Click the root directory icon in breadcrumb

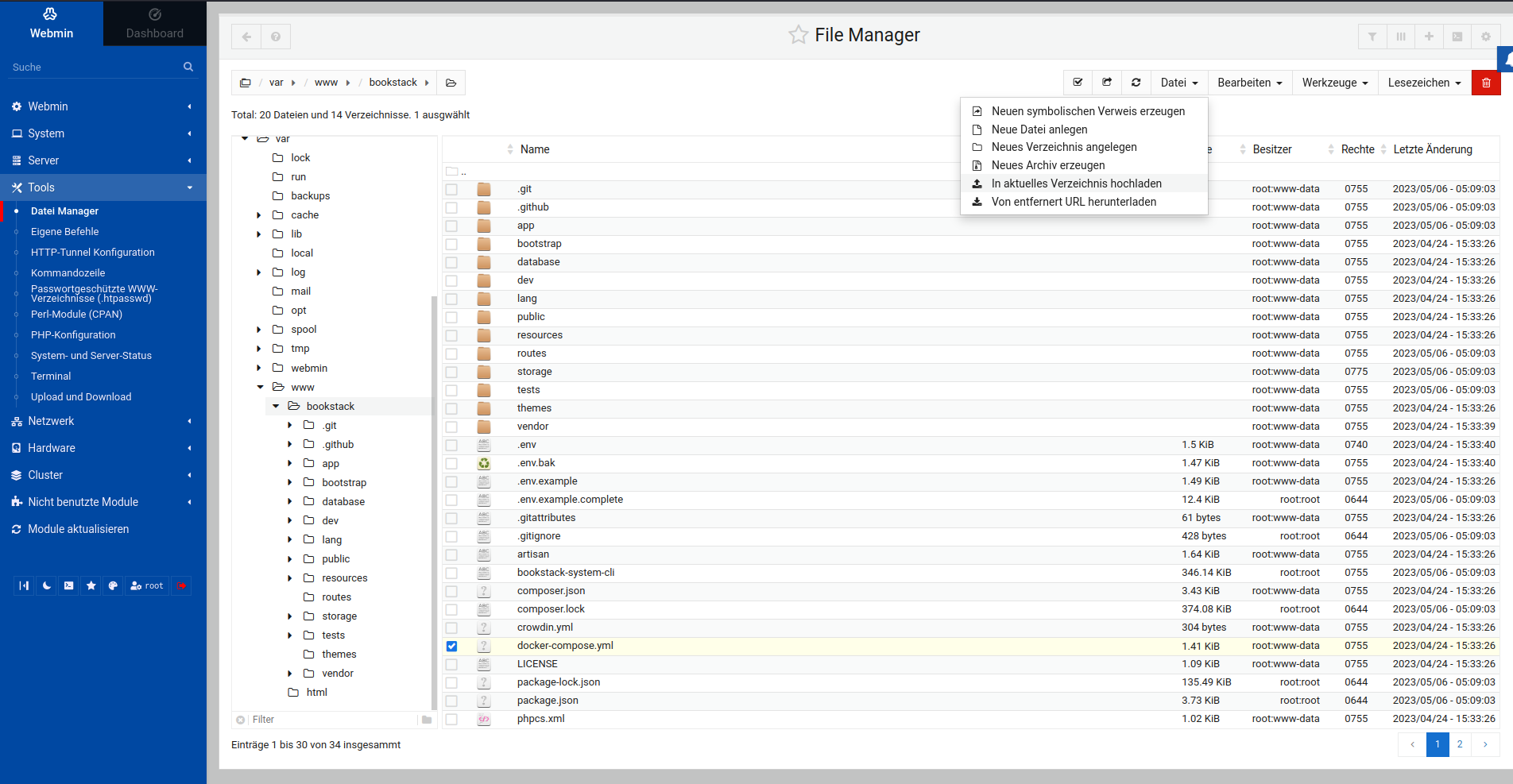tap(246, 83)
